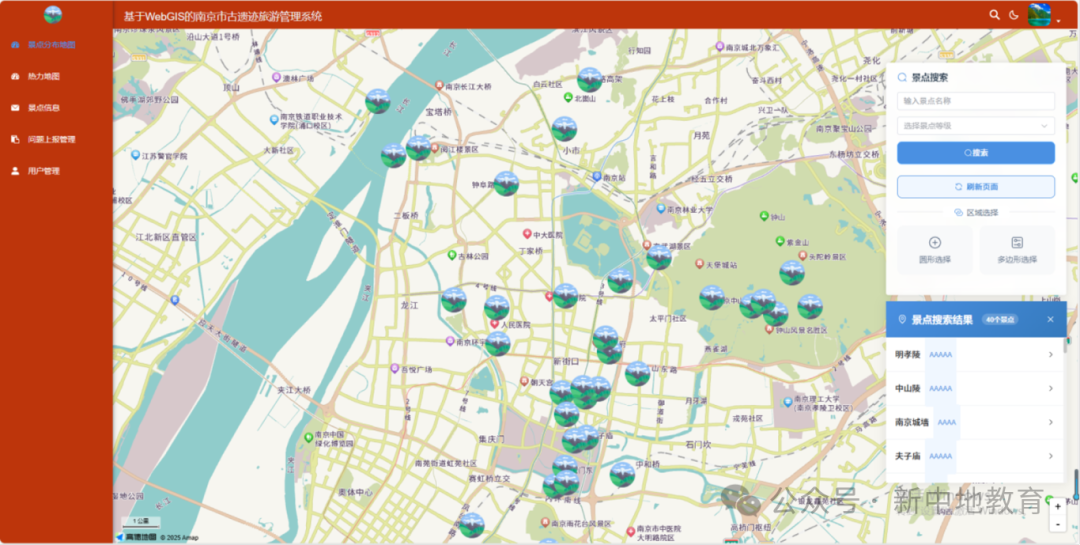
Task: Click the 南京长江大桥 map pin
Action: click(439, 86)
